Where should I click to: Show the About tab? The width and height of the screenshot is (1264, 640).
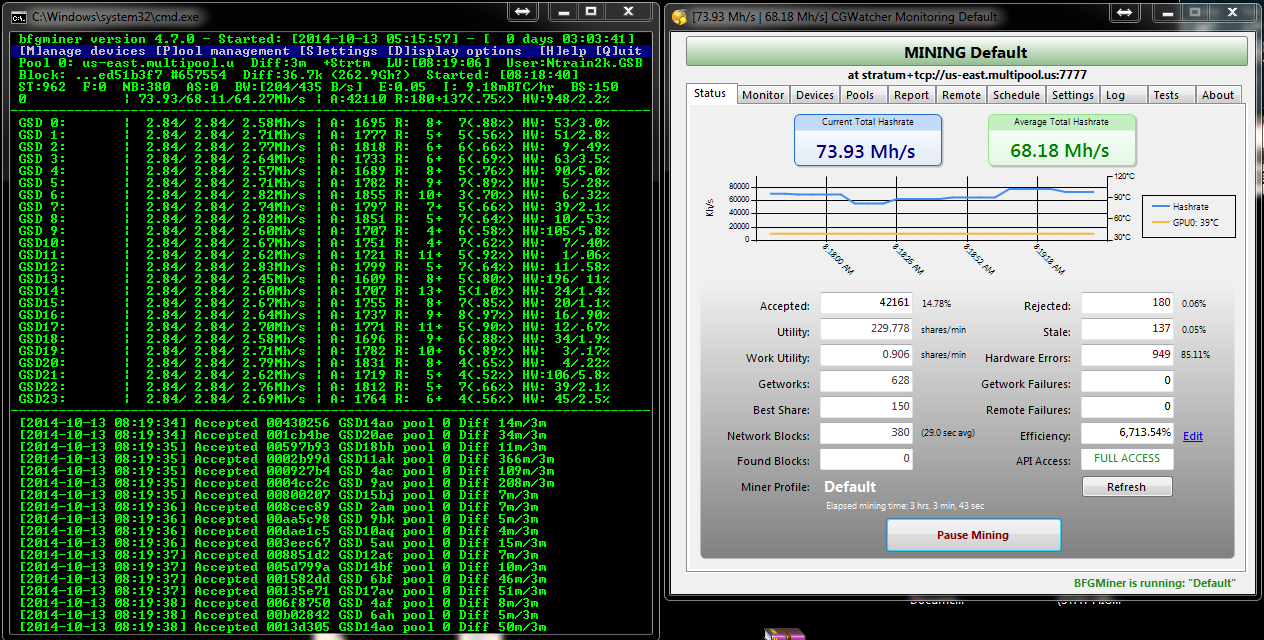click(x=1218, y=95)
